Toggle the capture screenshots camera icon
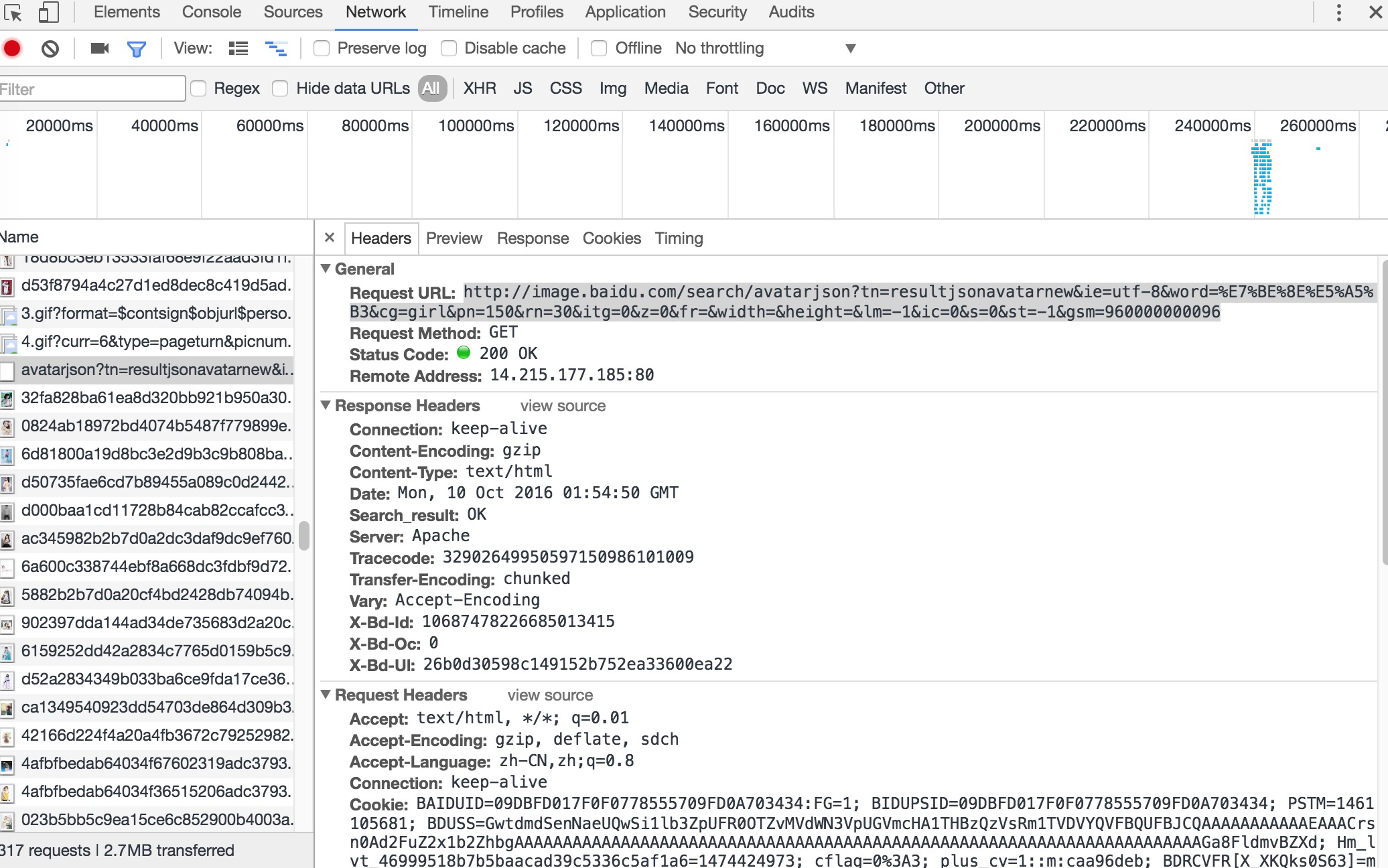Image resolution: width=1388 pixels, height=868 pixels. pos(100,48)
